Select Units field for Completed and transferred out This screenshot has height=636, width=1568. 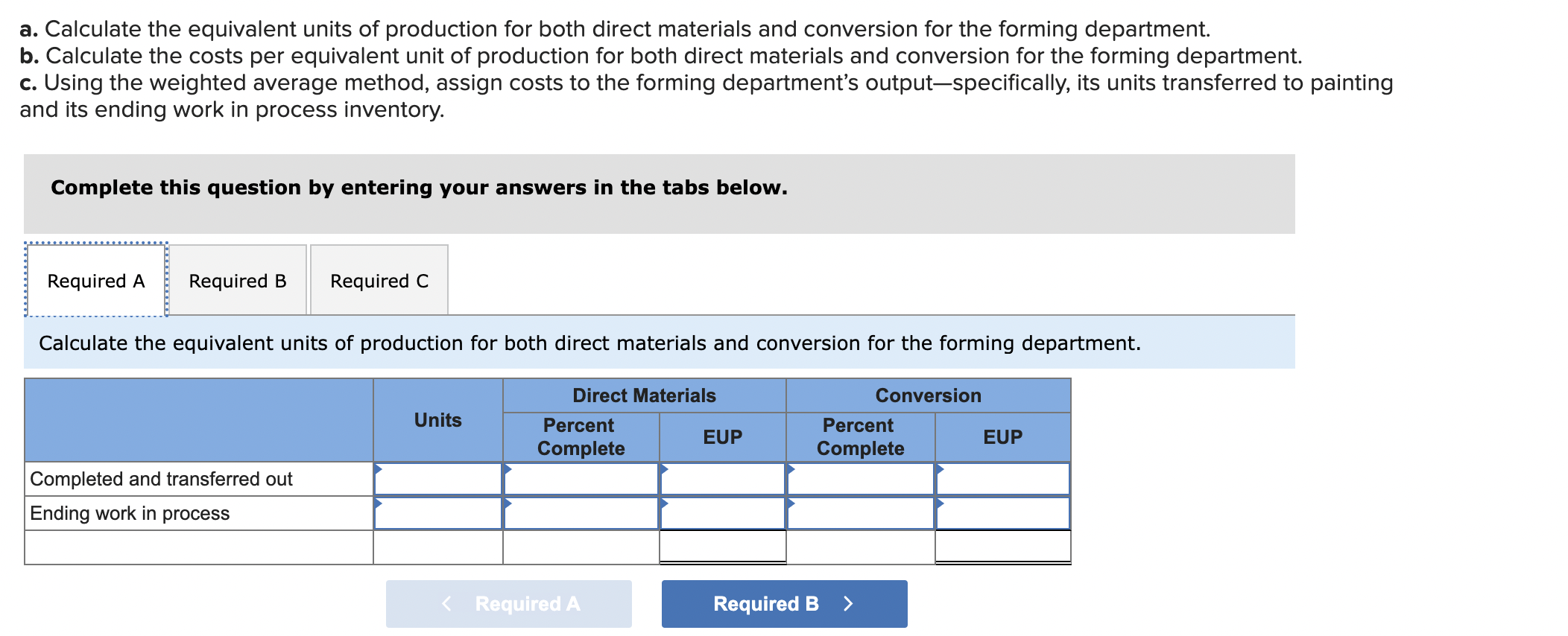click(438, 479)
